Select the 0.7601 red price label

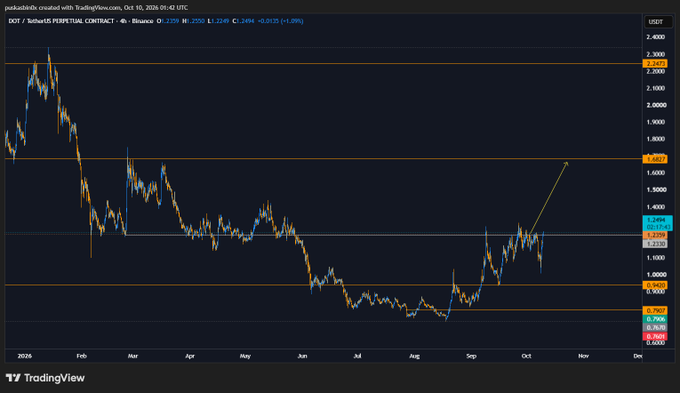655,336
